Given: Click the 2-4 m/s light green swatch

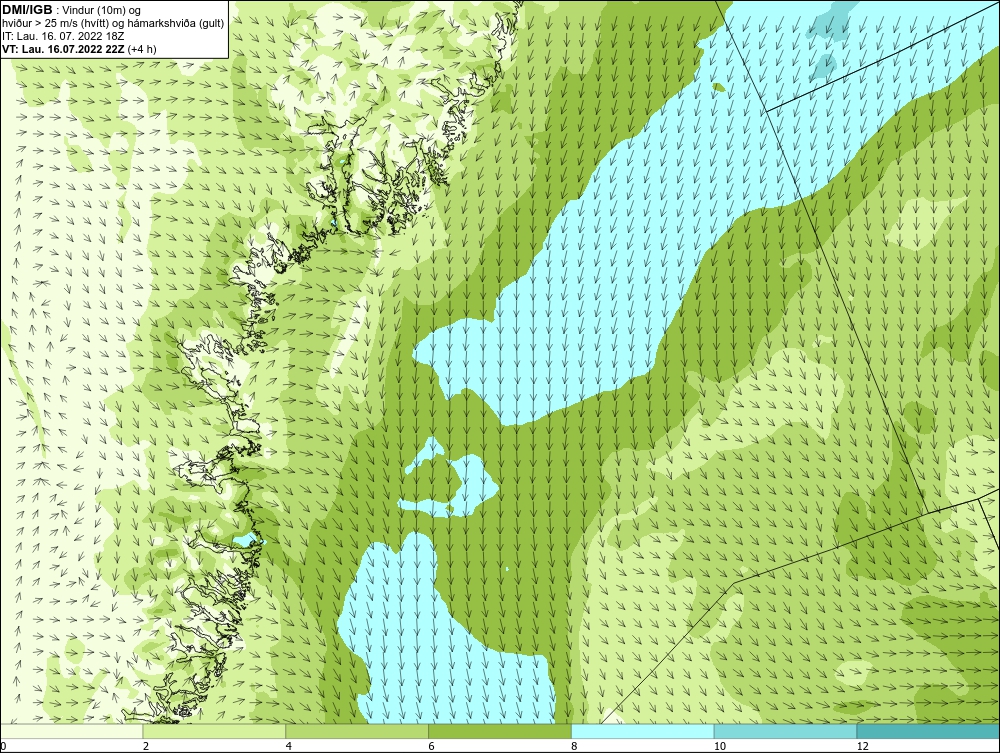Looking at the screenshot, I should click(214, 731).
